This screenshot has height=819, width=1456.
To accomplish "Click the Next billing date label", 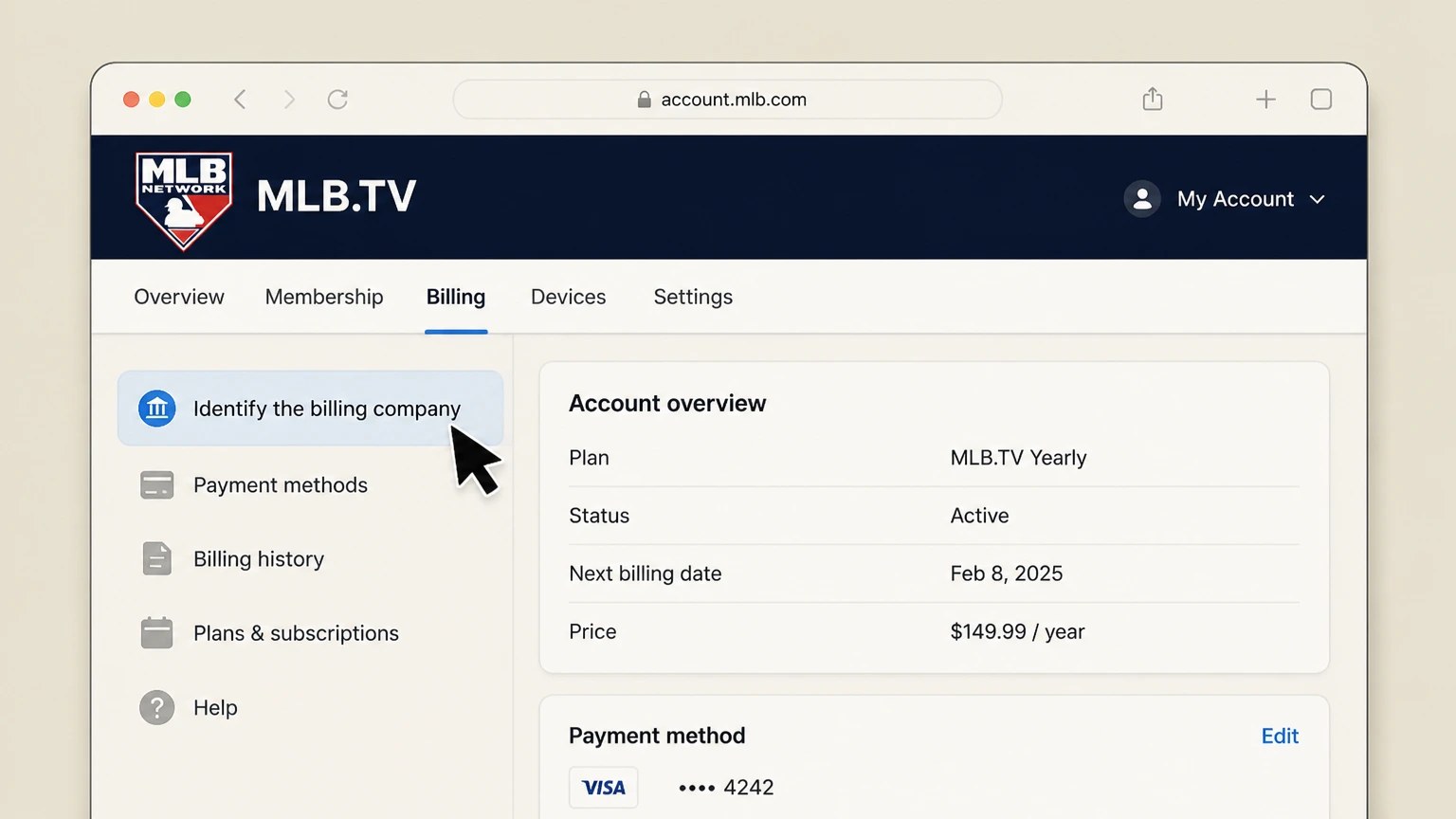I will [645, 573].
